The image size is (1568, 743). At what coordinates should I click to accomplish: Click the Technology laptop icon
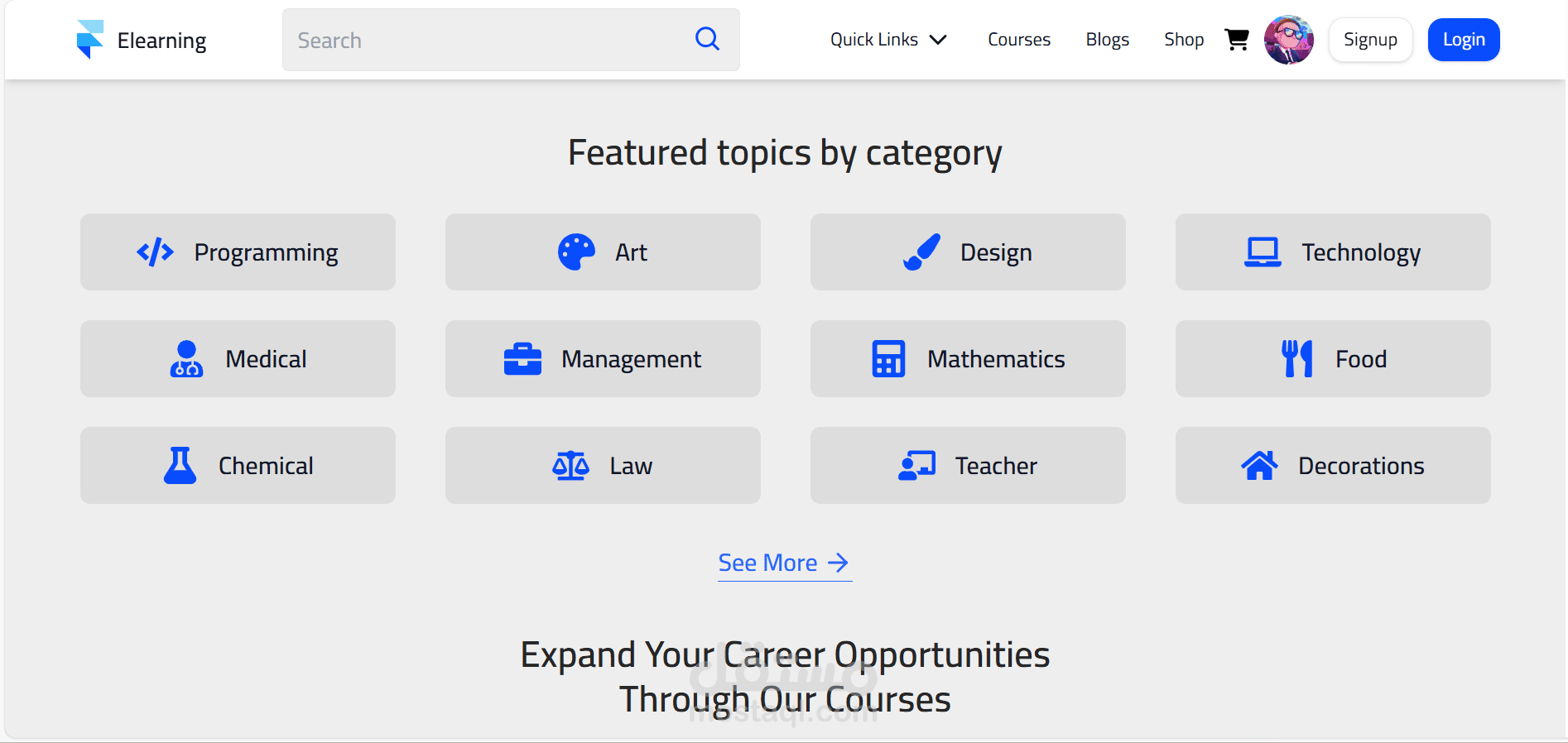[1263, 252]
